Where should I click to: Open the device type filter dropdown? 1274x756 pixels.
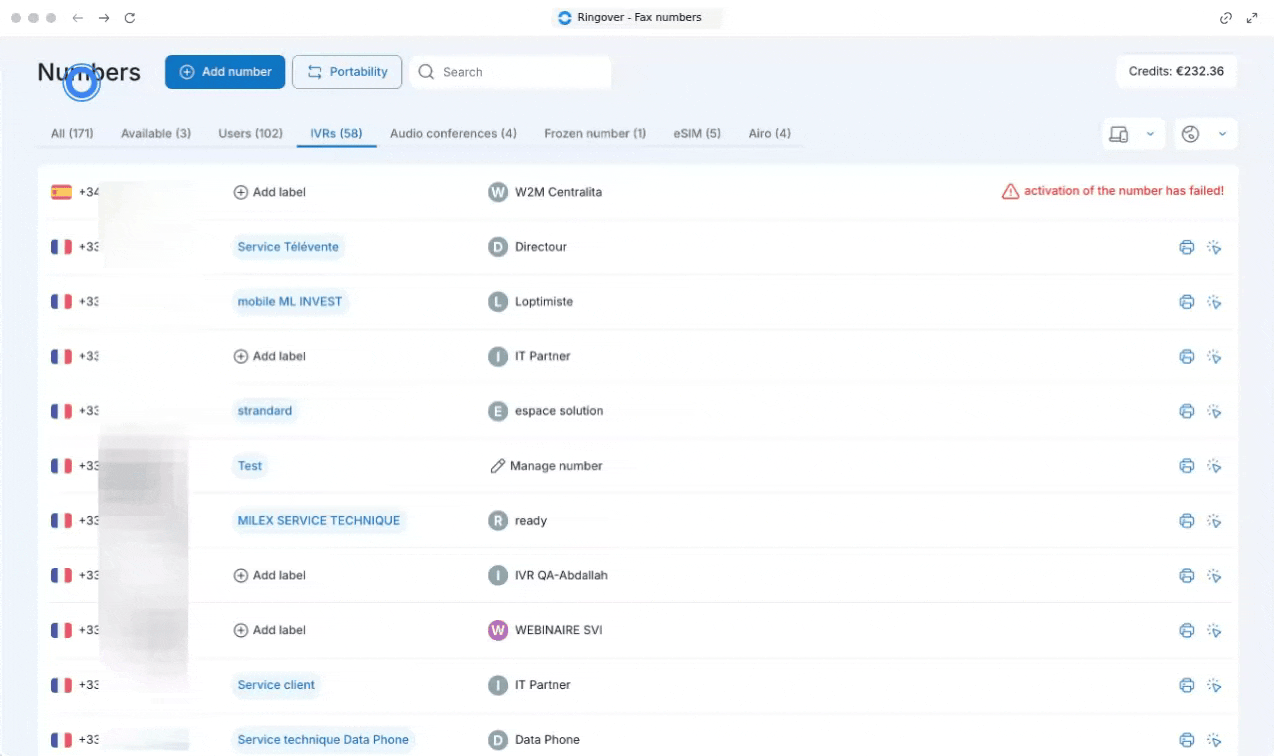click(1133, 134)
